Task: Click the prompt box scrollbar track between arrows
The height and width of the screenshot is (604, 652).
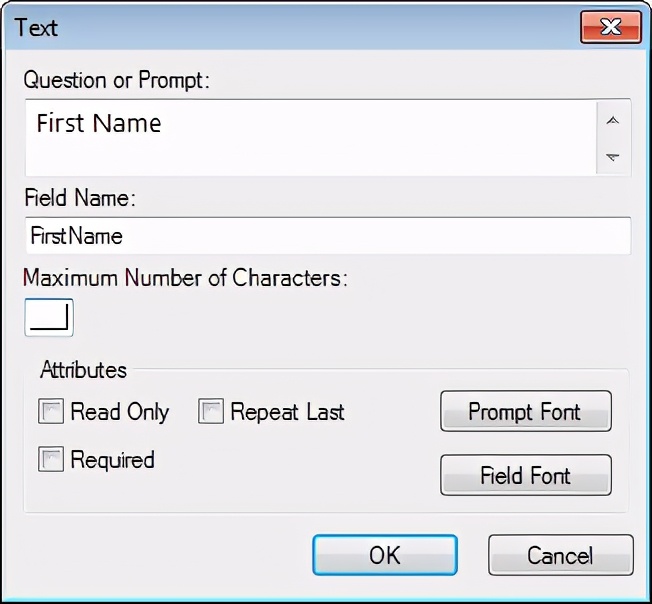Action: pyautogui.click(x=613, y=140)
